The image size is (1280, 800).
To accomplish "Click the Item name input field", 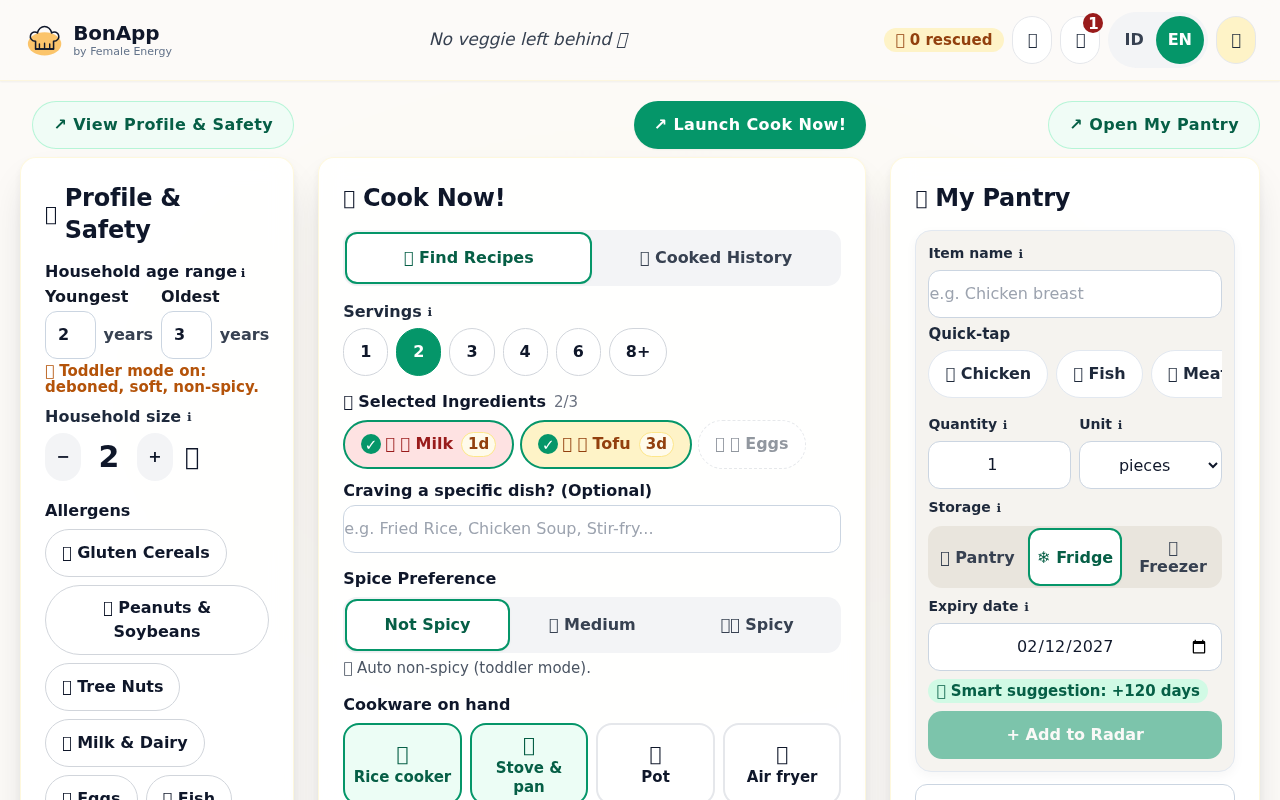I will (1075, 294).
